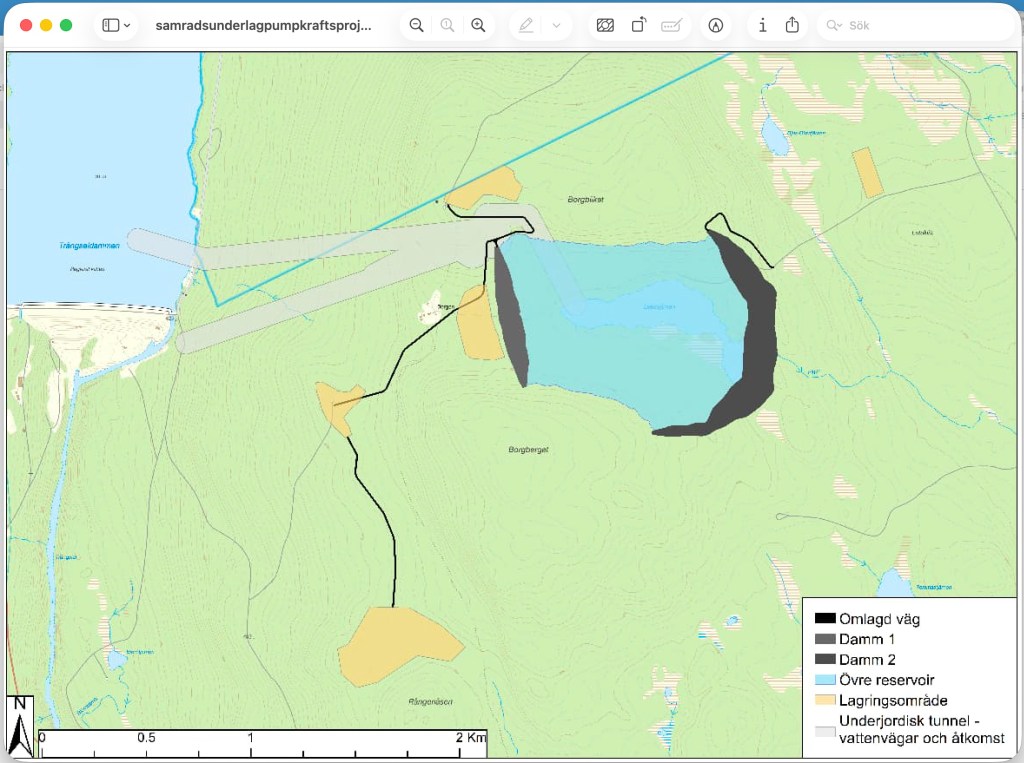Click the rotate page icon

(638, 25)
